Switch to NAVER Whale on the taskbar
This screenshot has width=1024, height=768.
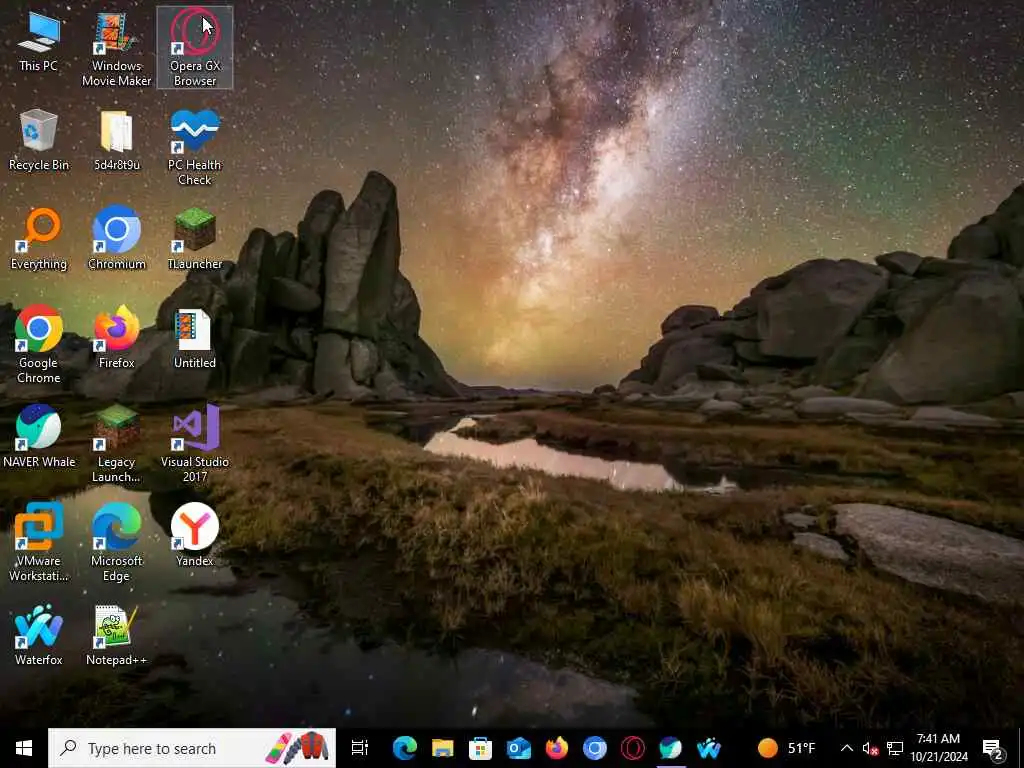pyautogui.click(x=670, y=748)
